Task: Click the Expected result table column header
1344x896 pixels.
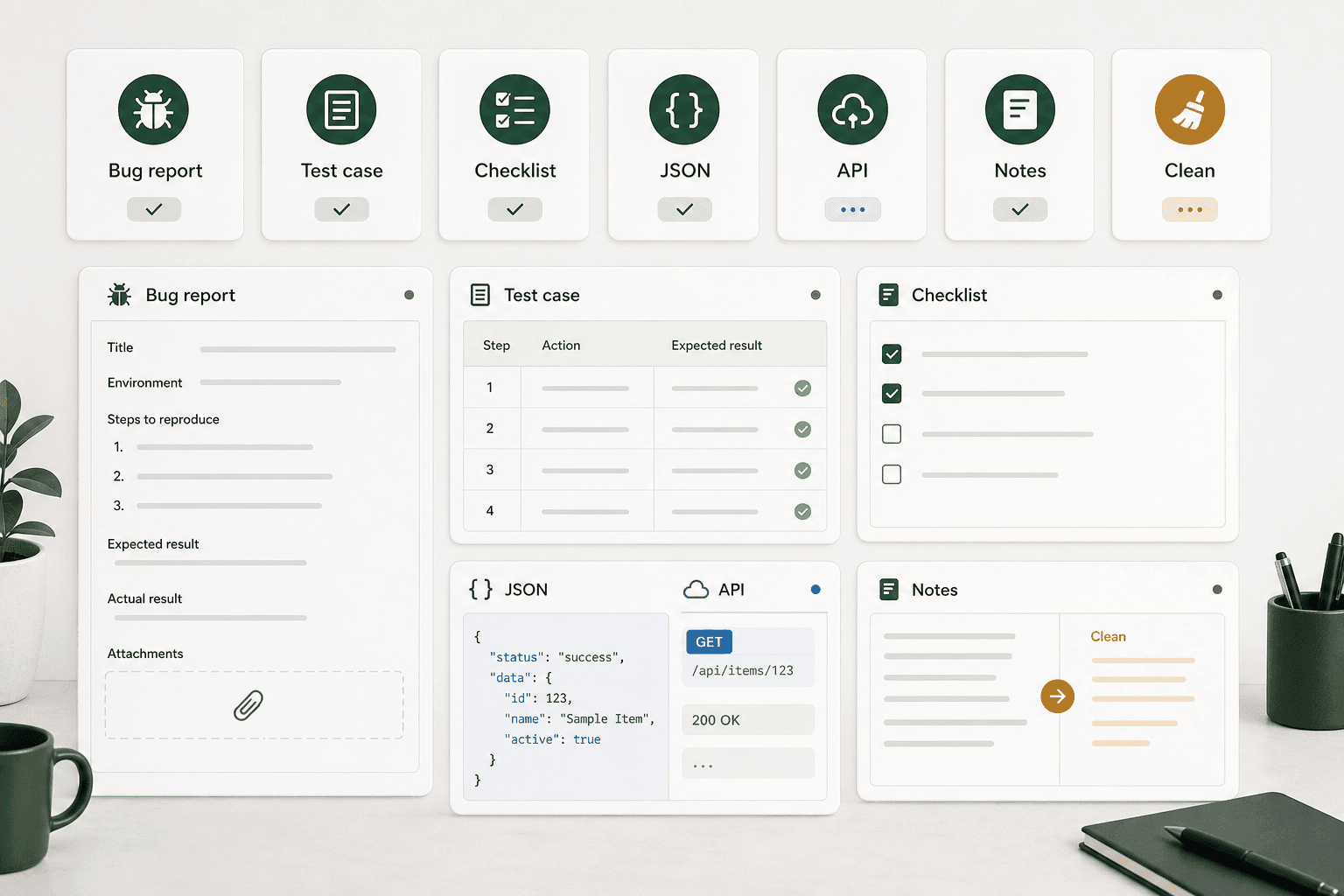Action: click(717, 346)
